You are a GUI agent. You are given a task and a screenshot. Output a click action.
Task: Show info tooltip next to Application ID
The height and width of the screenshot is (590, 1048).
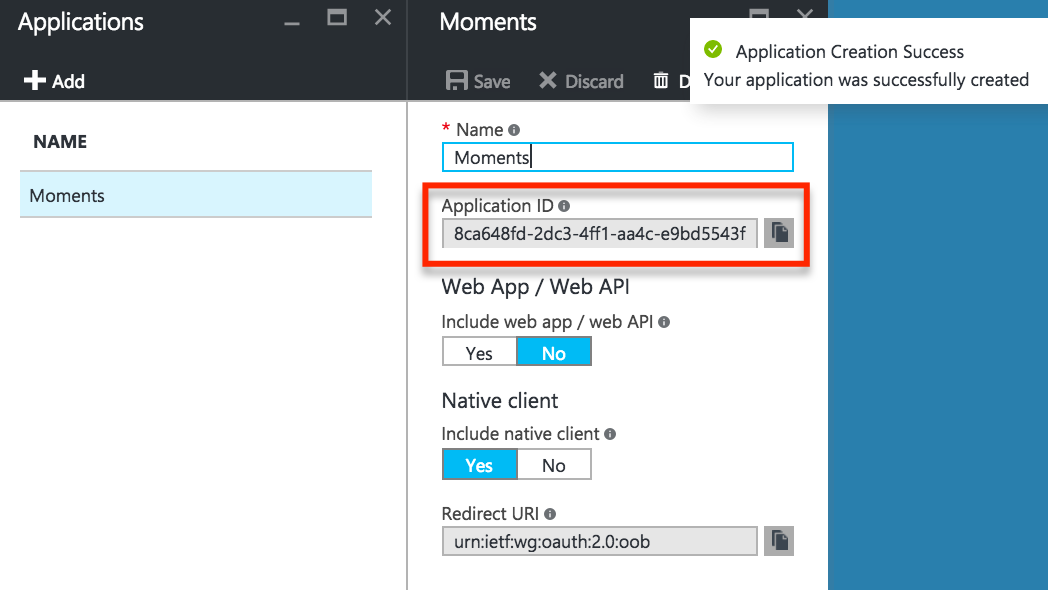(564, 206)
